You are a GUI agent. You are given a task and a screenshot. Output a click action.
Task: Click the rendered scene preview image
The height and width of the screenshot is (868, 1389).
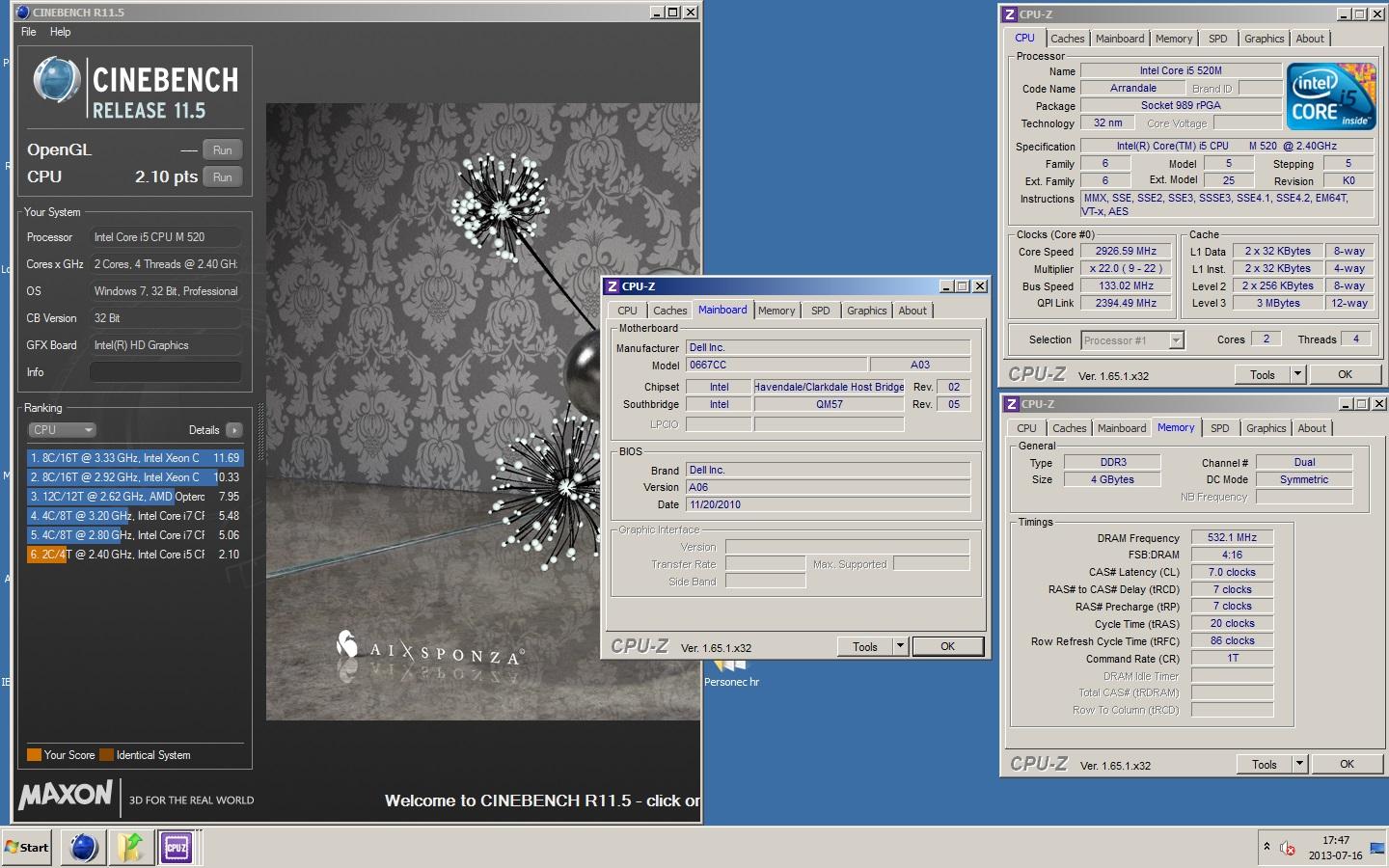[482, 412]
